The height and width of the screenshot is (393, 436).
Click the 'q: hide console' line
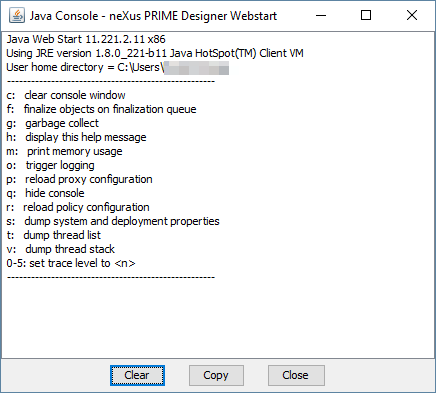[45, 193]
